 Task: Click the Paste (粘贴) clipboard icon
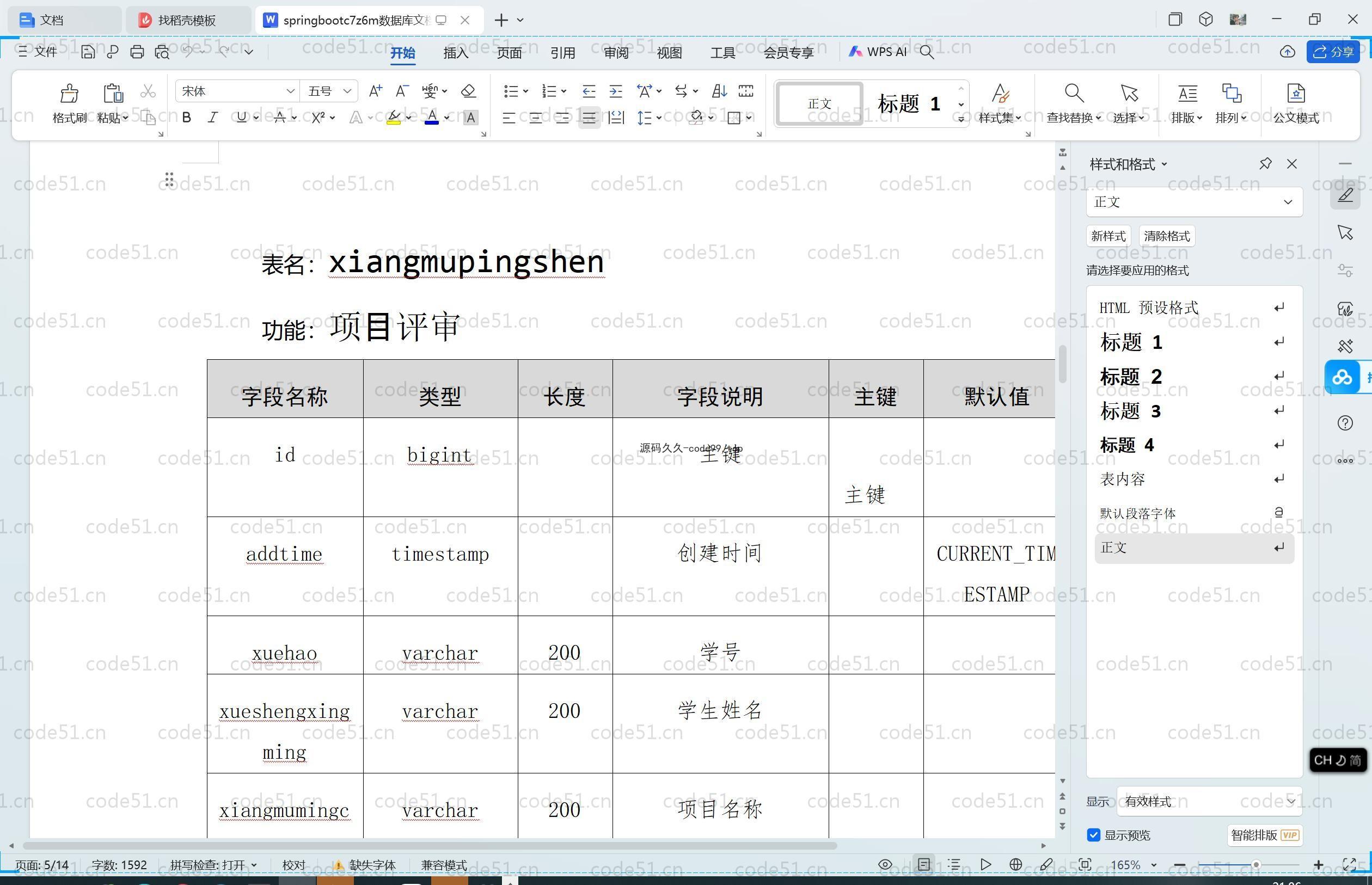click(113, 93)
